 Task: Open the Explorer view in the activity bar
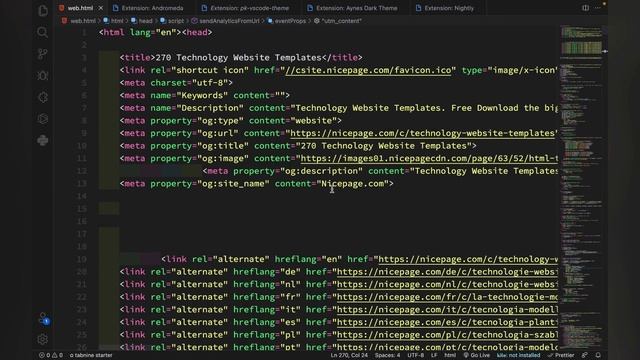point(43,11)
